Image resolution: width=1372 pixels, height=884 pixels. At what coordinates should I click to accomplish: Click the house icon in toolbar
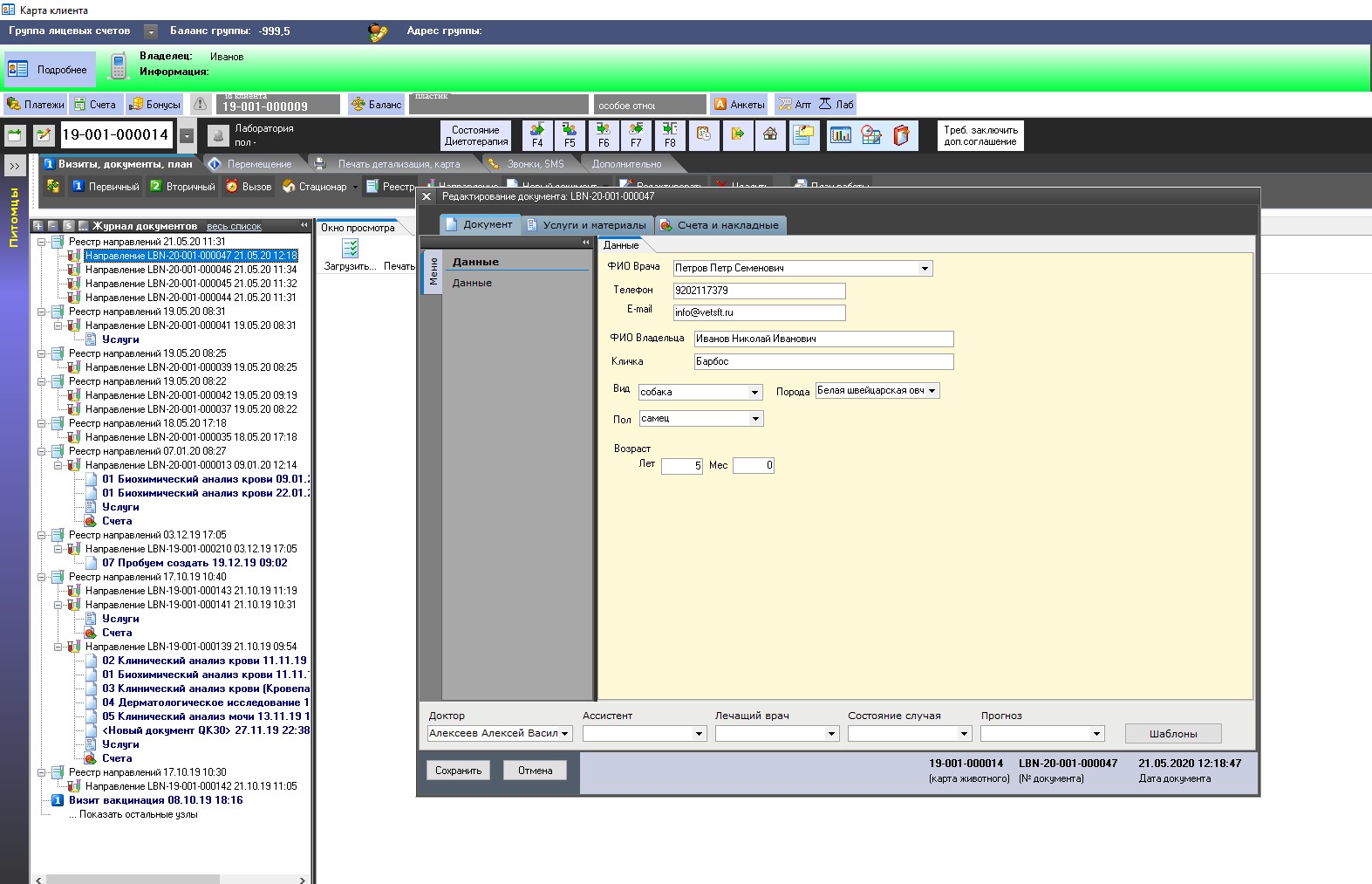(x=770, y=134)
